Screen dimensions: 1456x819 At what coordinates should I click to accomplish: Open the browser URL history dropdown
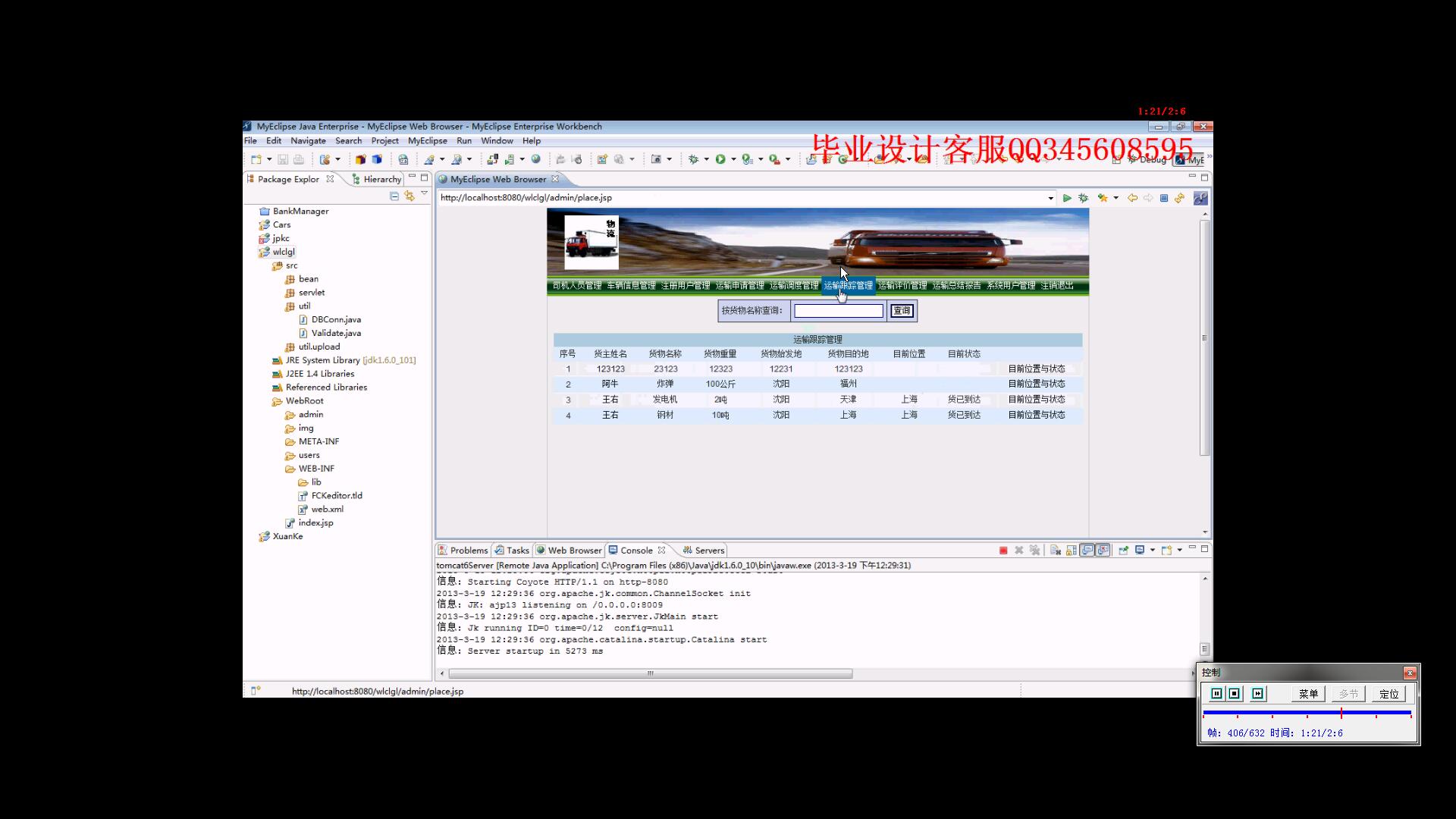[1050, 198]
